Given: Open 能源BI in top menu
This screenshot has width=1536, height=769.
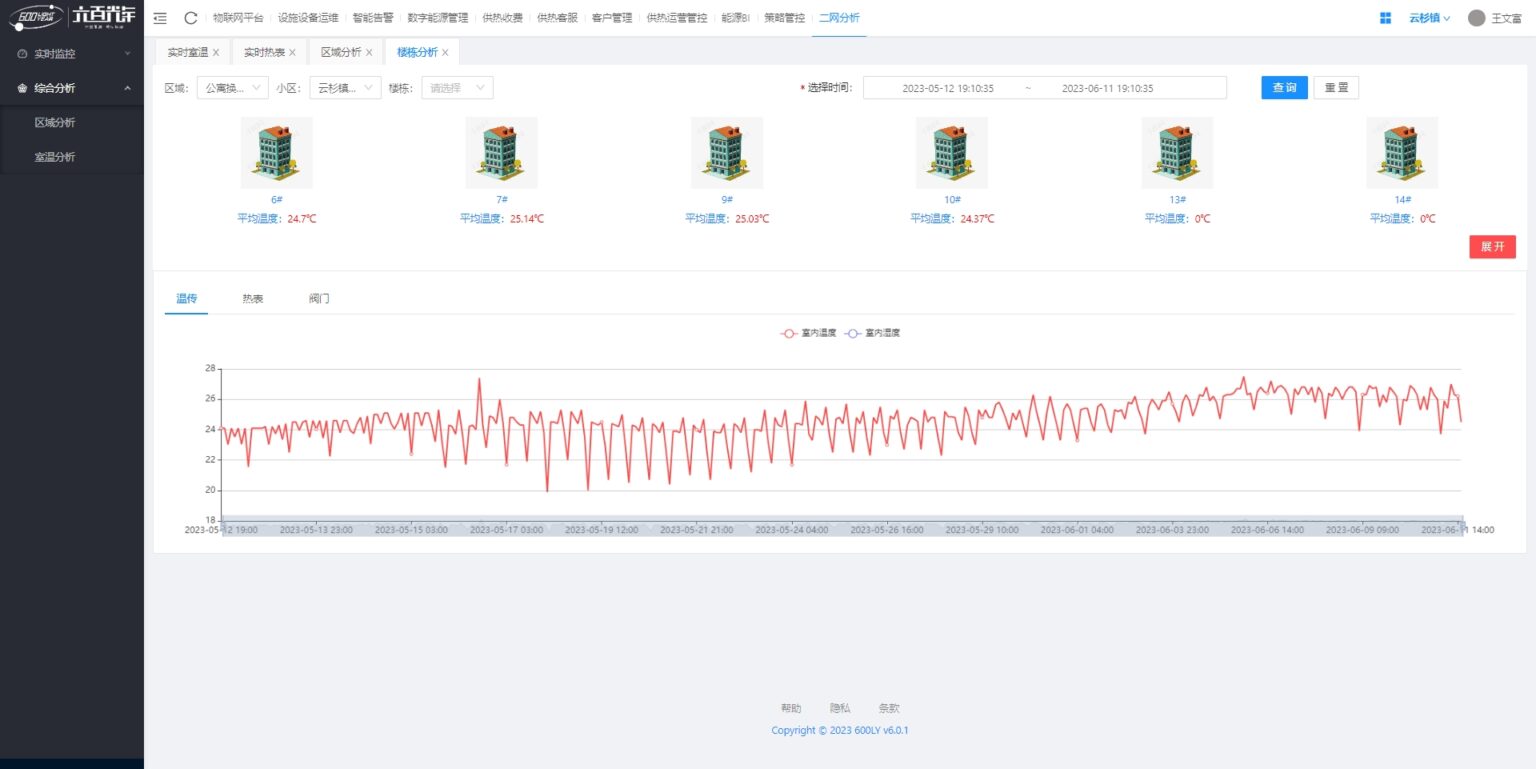Looking at the screenshot, I should pos(735,18).
